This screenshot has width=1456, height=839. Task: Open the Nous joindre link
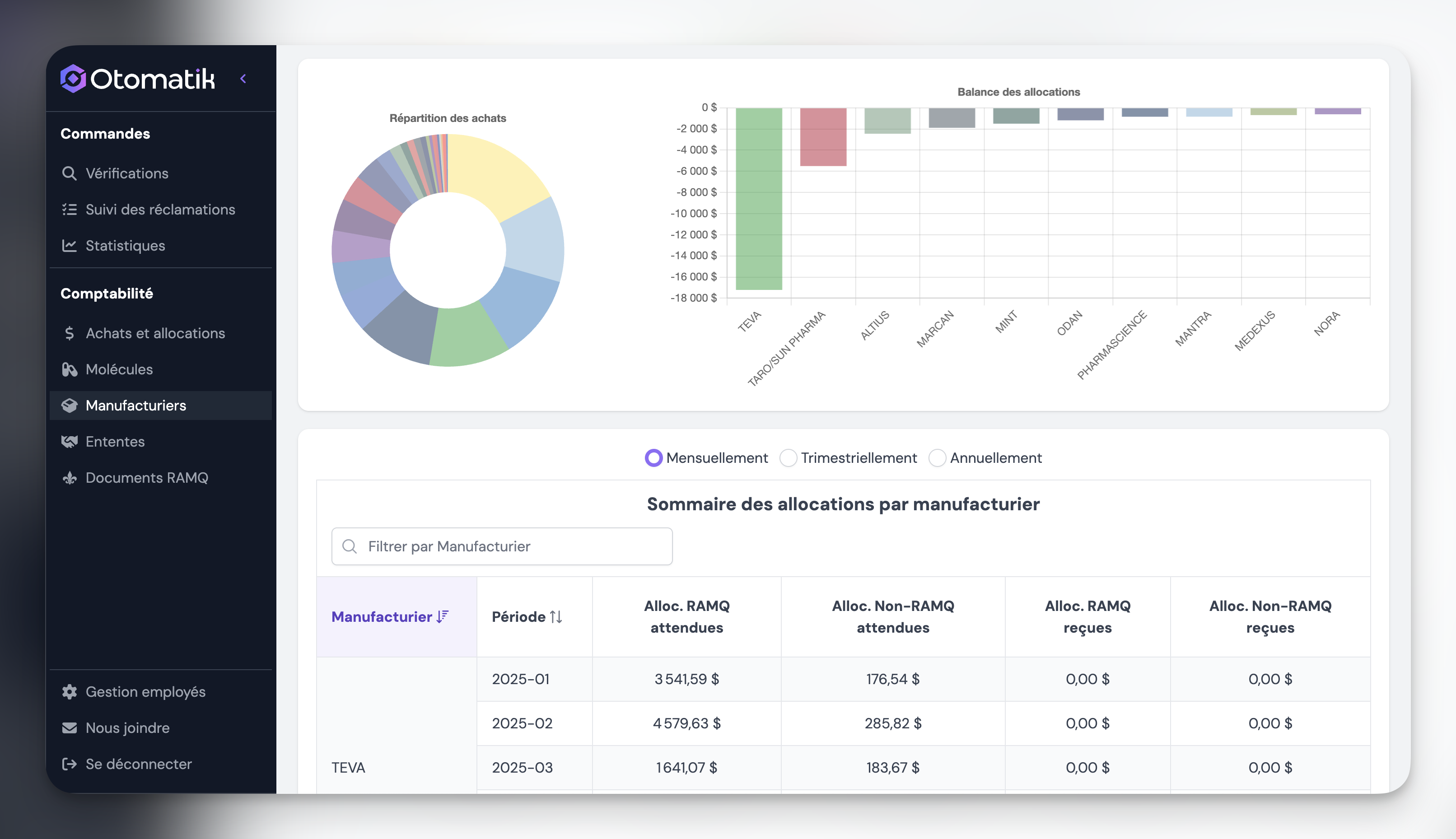(x=127, y=728)
